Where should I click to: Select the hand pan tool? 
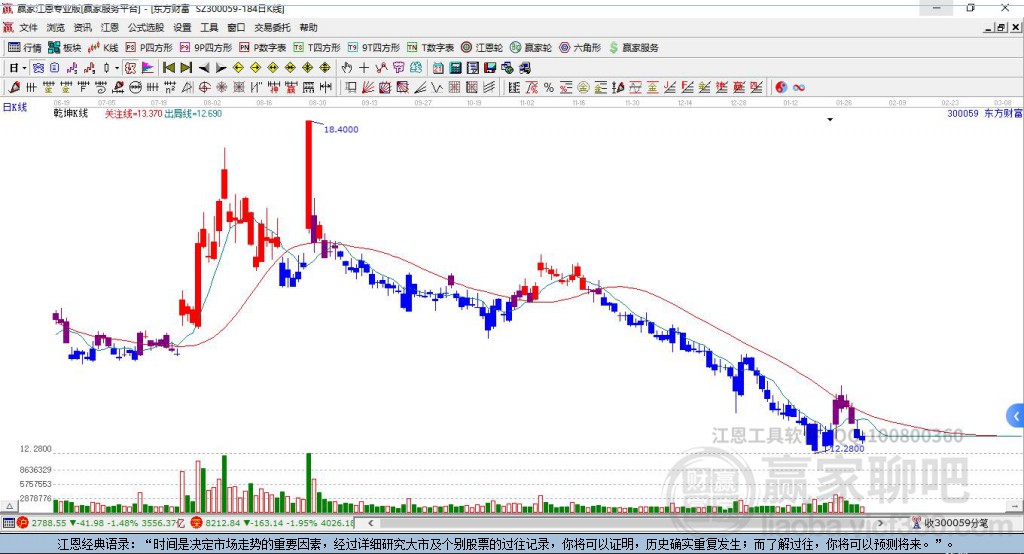click(x=347, y=68)
